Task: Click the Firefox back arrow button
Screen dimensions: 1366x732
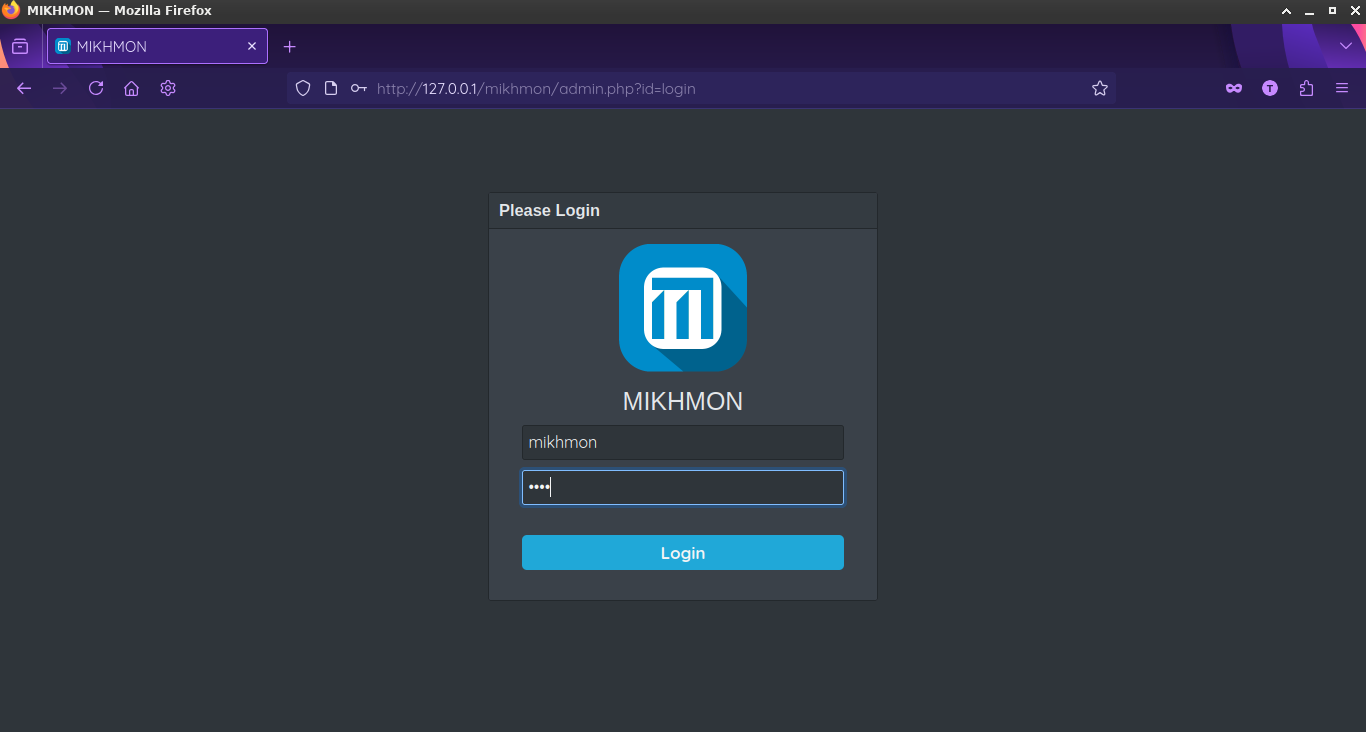Action: coord(24,88)
